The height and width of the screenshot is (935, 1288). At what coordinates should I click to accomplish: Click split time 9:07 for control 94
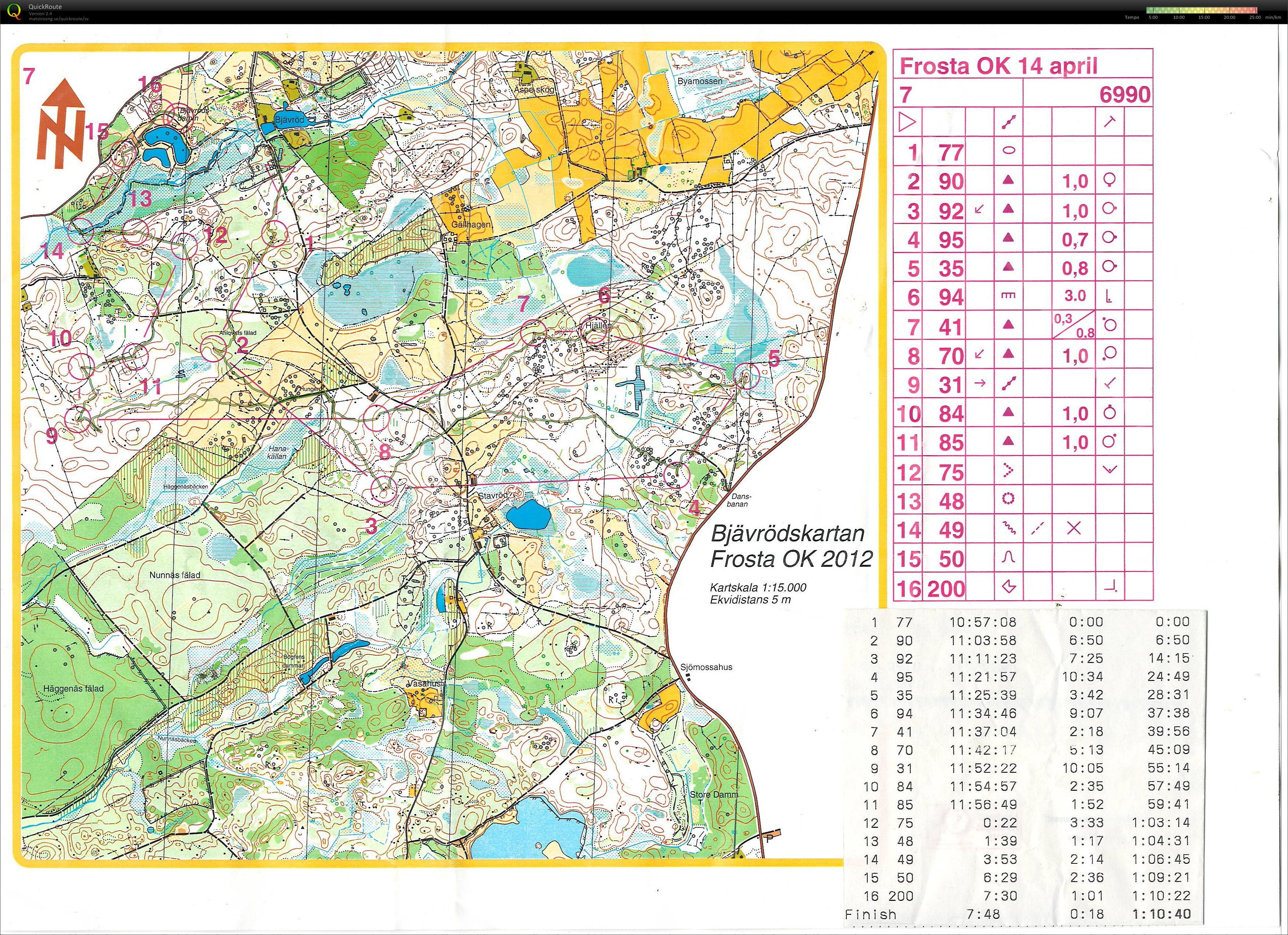click(1087, 713)
